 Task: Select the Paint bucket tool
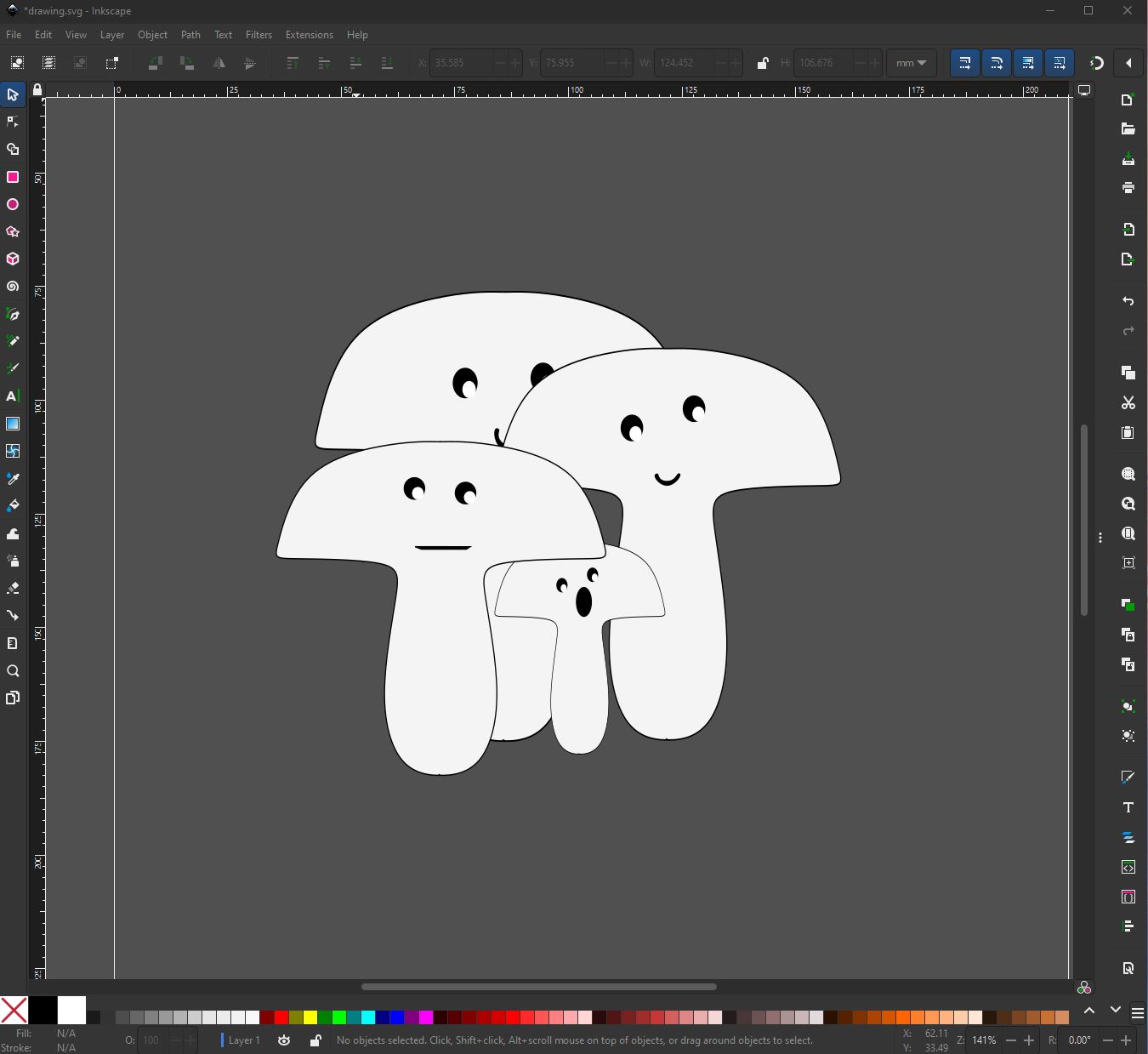(13, 506)
